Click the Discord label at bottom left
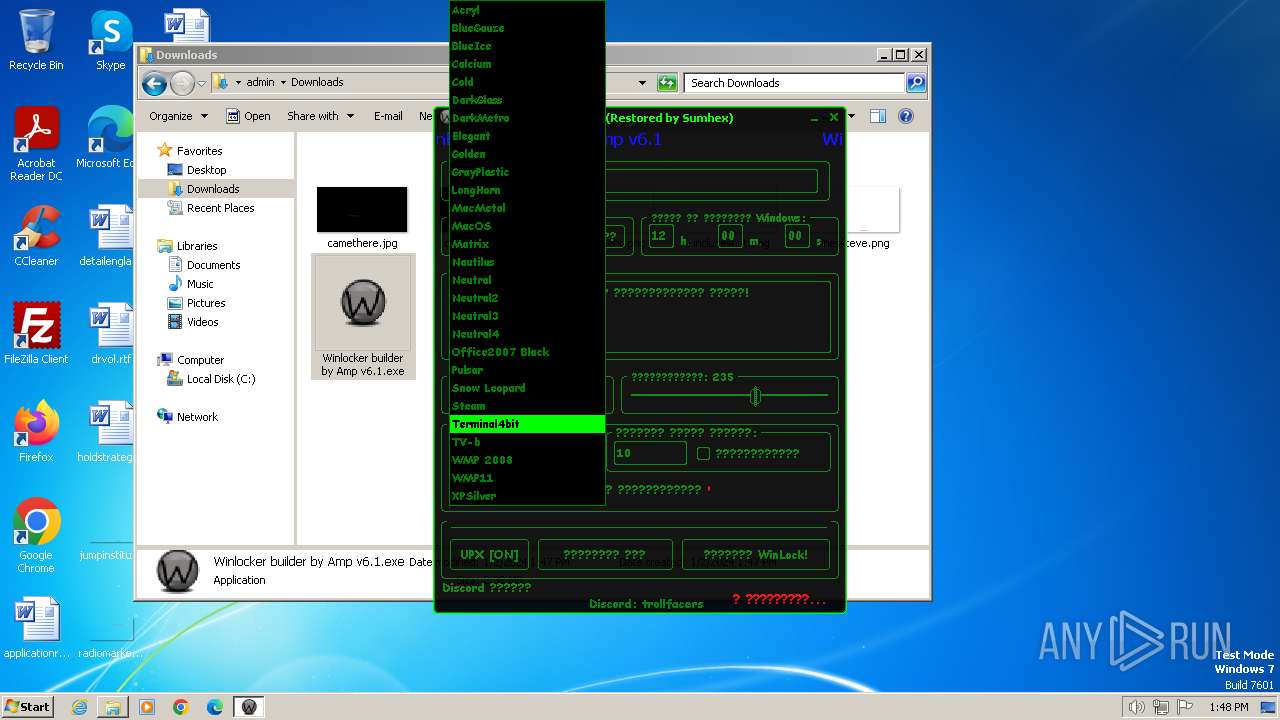Viewport: 1280px width, 720px height. pos(487,588)
